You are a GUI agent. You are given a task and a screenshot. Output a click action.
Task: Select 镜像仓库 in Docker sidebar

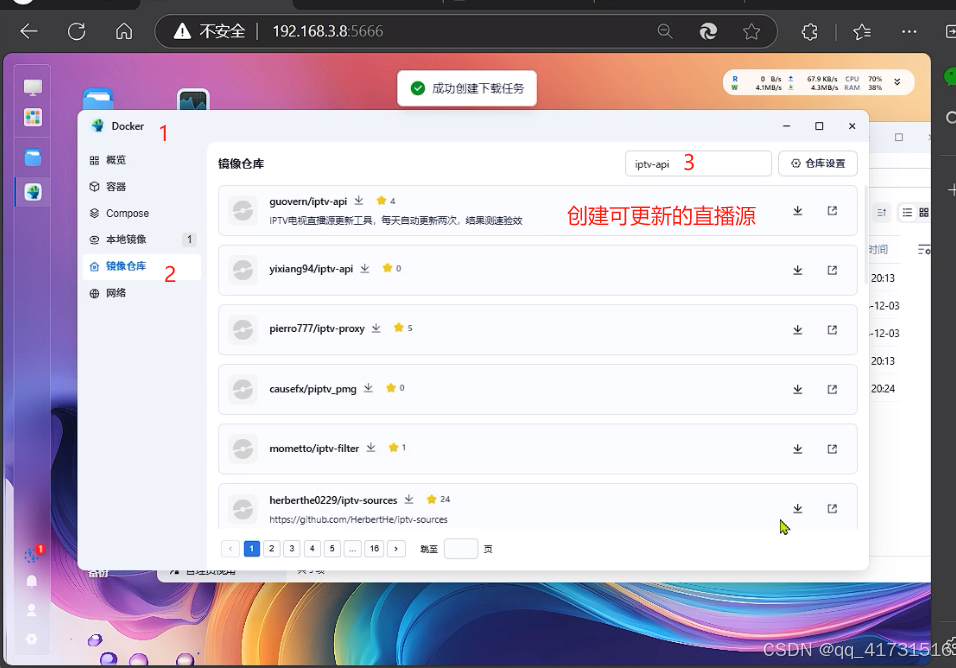pos(141,266)
